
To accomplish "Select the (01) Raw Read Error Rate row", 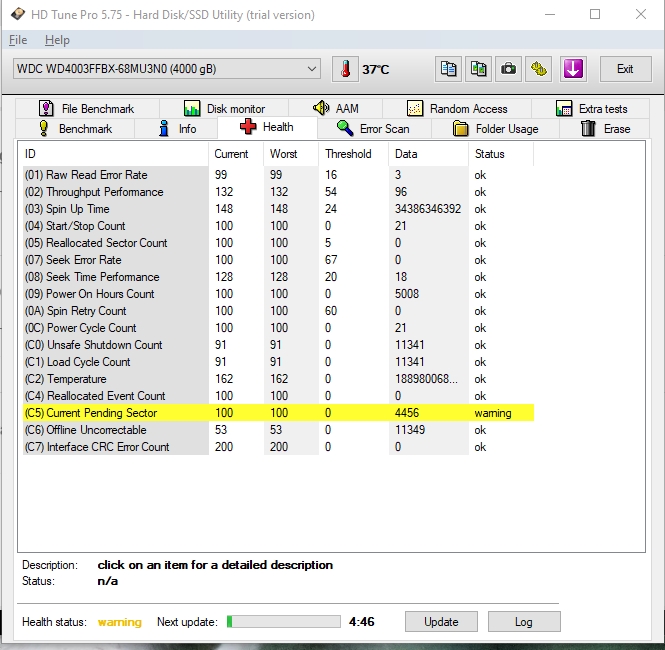I will (278, 175).
